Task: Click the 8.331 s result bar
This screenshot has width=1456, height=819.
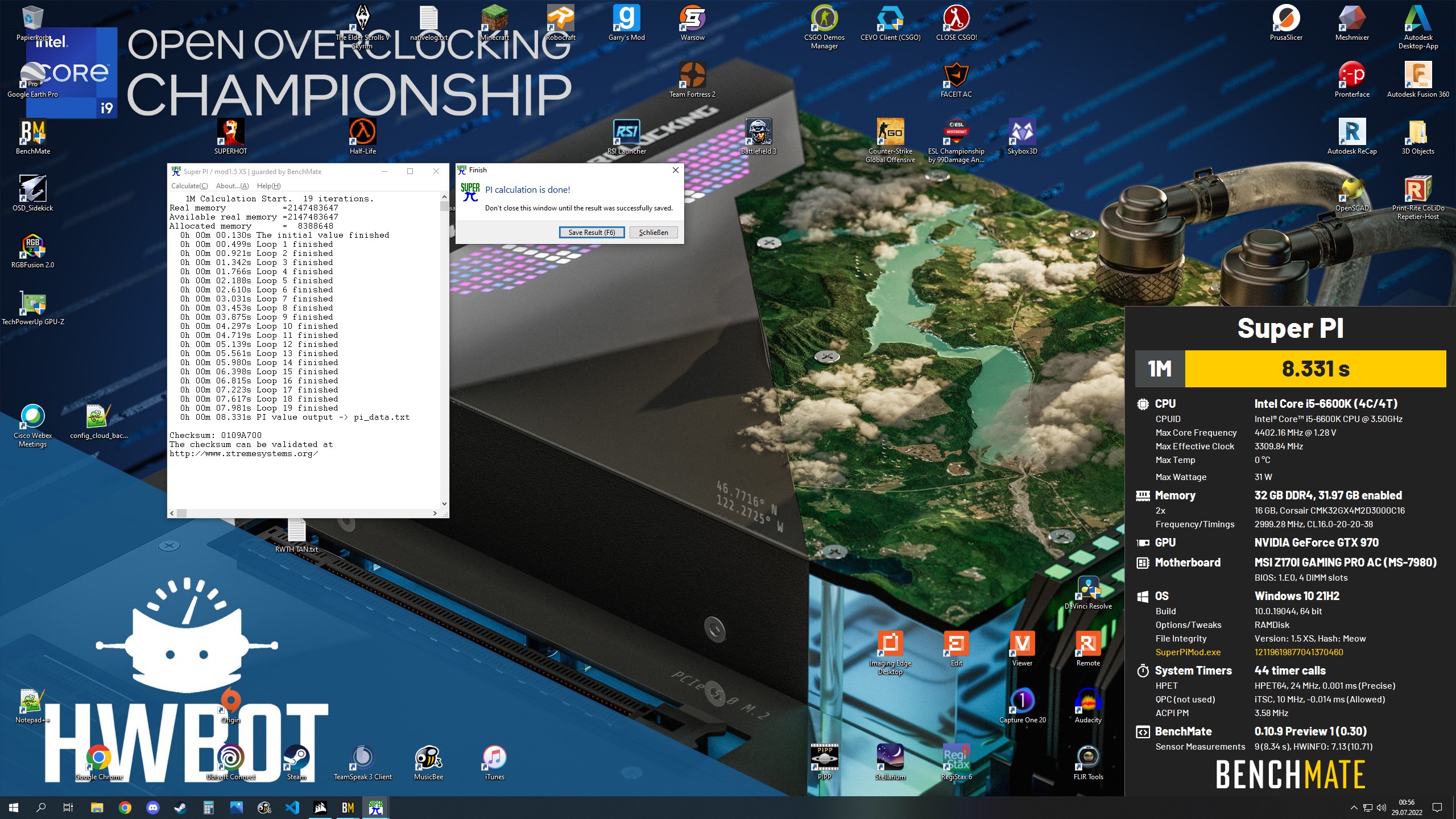Action: click(x=1316, y=369)
